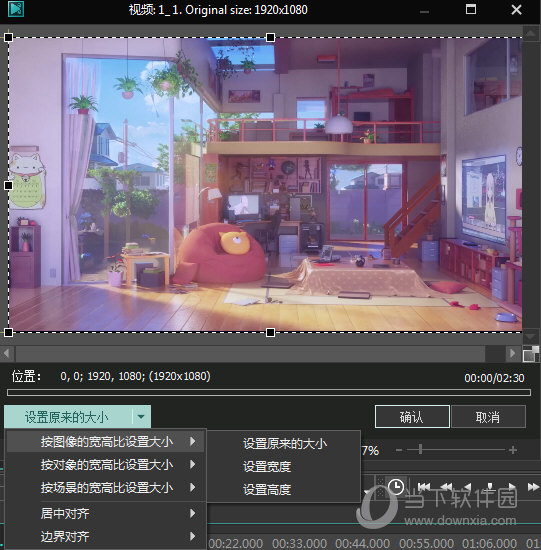Image resolution: width=541 pixels, height=550 pixels.
Task: Click arrow next to 按对象的宽高比设置大小
Action: [x=192, y=464]
